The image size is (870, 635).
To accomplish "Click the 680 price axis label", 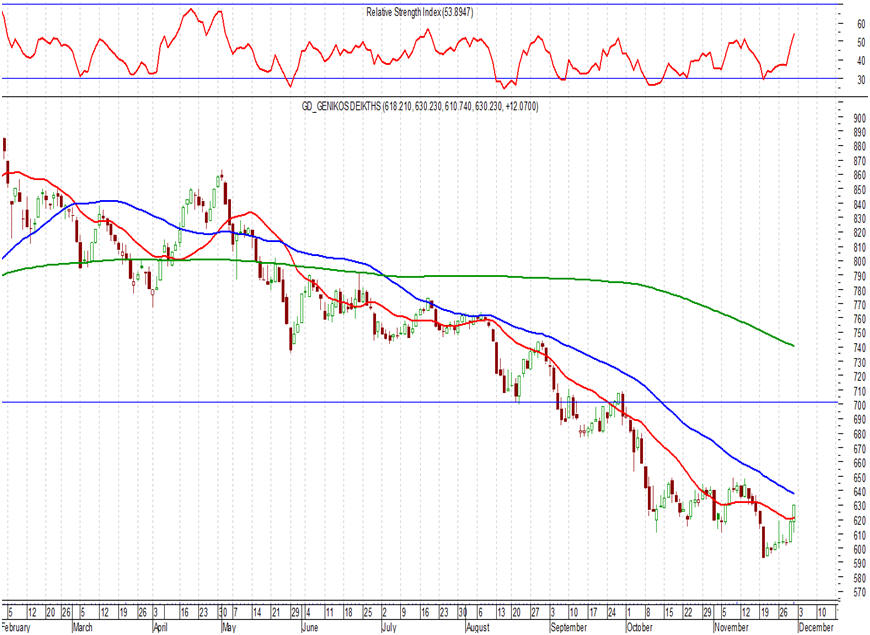I will click(859, 434).
